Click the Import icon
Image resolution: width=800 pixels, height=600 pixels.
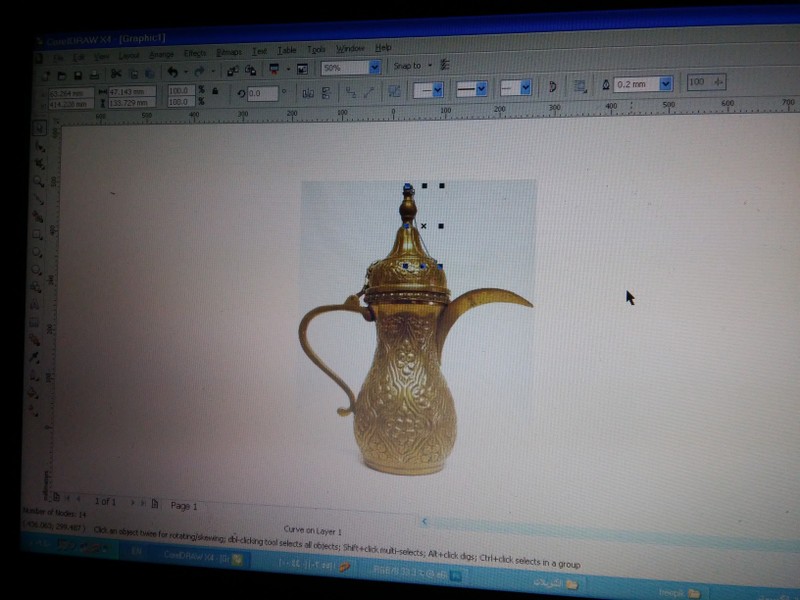pos(233,71)
